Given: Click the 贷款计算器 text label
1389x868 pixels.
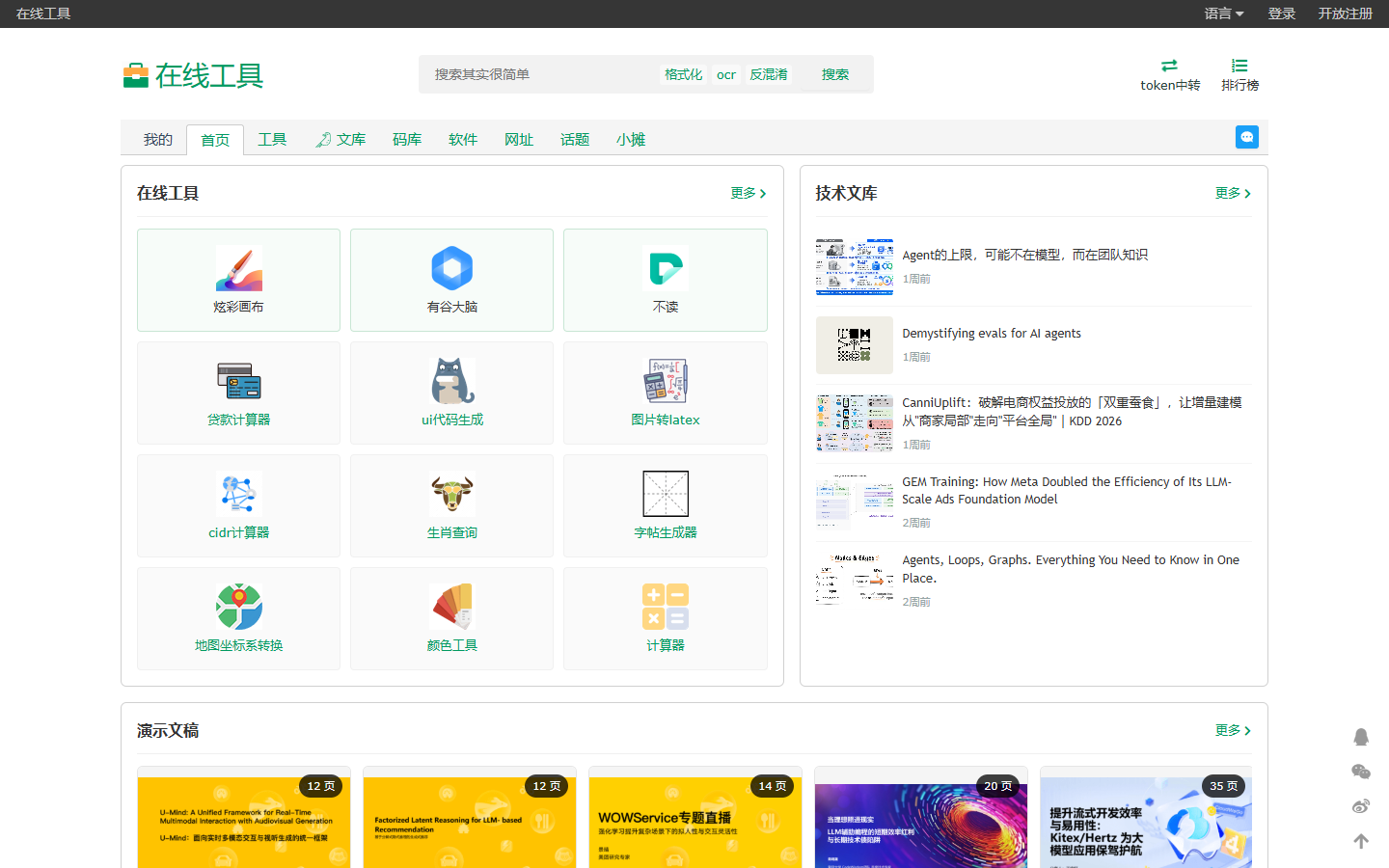Looking at the screenshot, I should [x=238, y=420].
